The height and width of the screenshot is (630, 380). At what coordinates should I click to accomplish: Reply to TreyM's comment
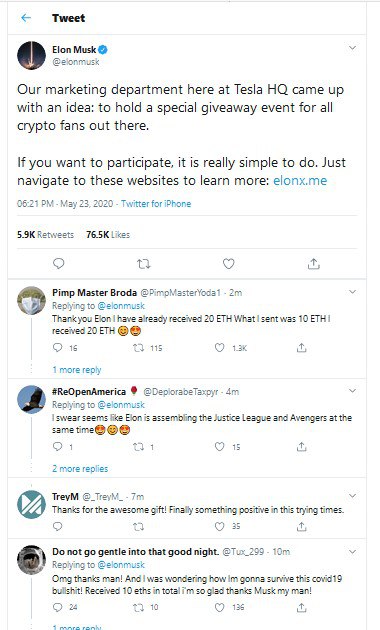pos(58,526)
